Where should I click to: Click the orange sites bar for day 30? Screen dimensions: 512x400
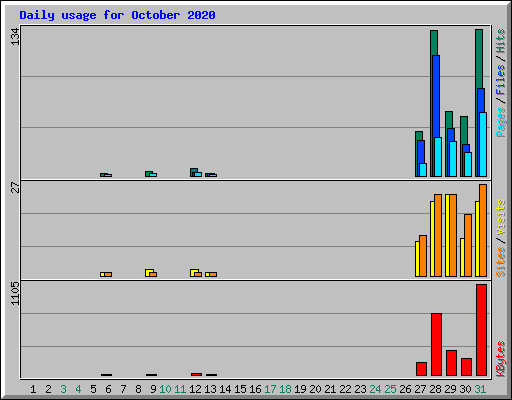(x=468, y=245)
